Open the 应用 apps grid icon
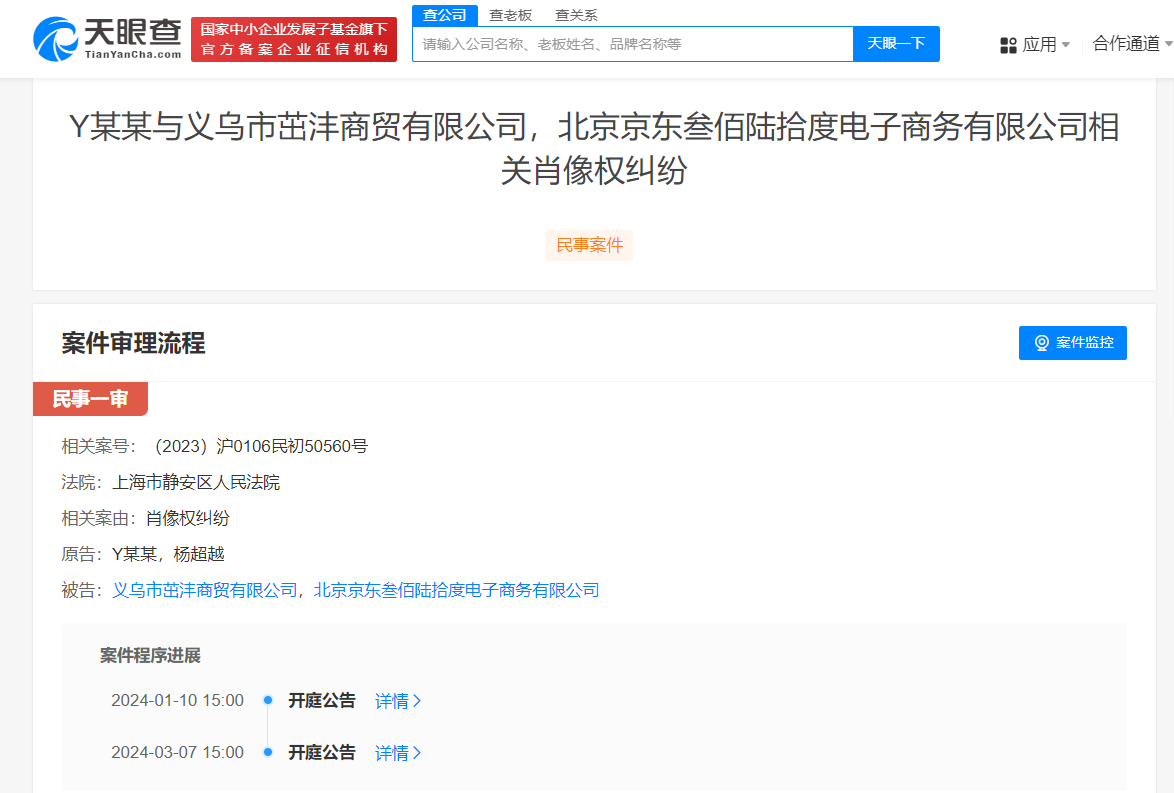 1009,46
